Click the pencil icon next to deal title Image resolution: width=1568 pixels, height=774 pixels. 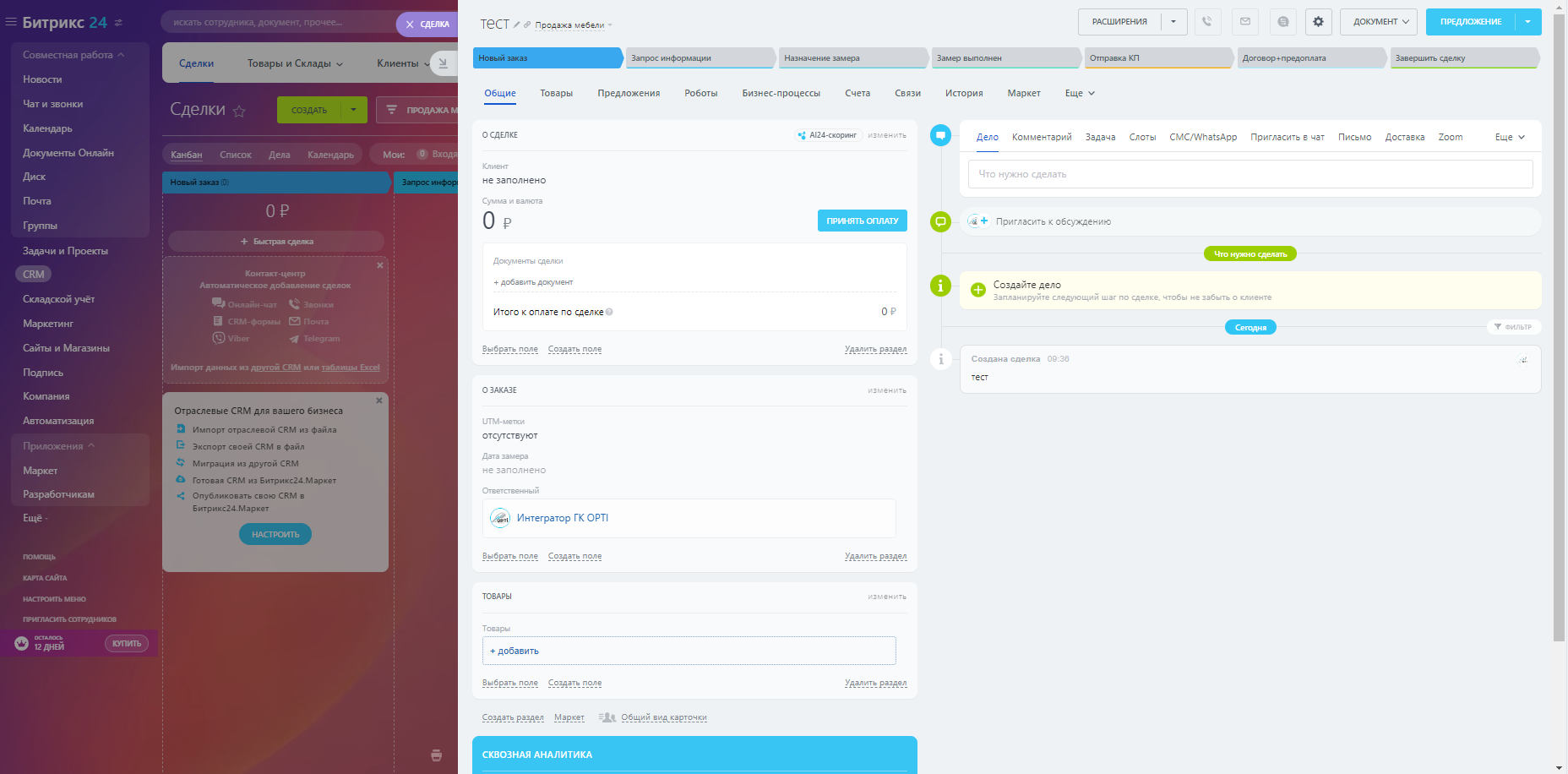[x=517, y=25]
